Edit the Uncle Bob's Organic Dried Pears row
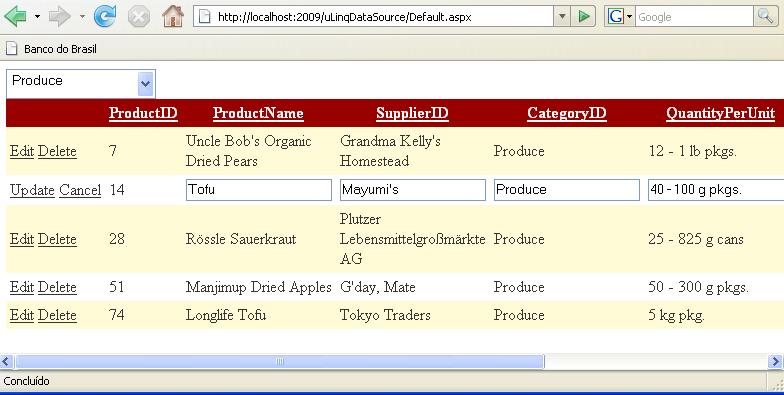Screen dimensions: 784x395 (22, 151)
